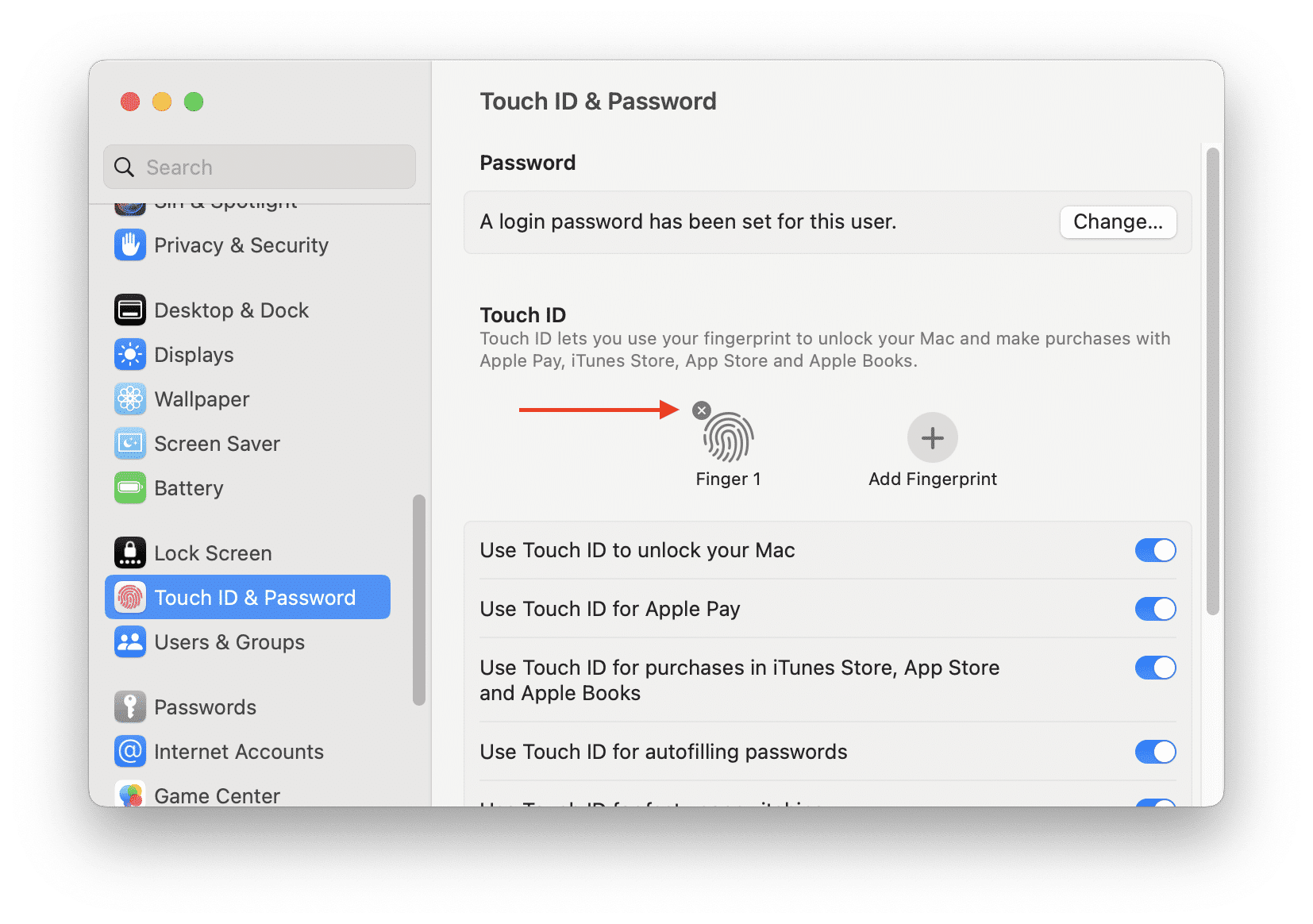The width and height of the screenshot is (1313, 924).
Task: Click the Passwords key icon
Action: [x=130, y=707]
